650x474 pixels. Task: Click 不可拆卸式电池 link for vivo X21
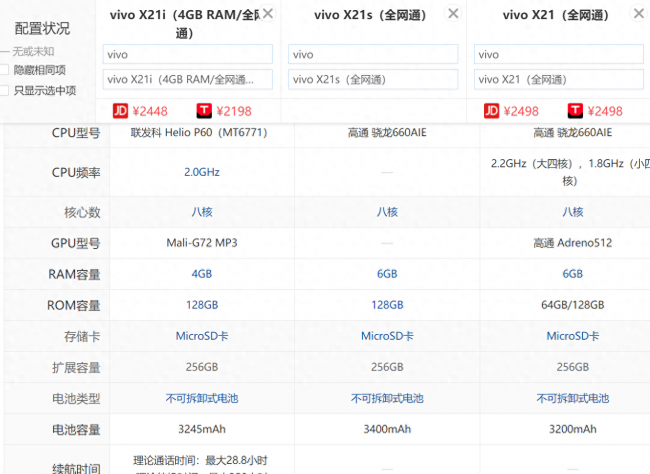tap(573, 399)
